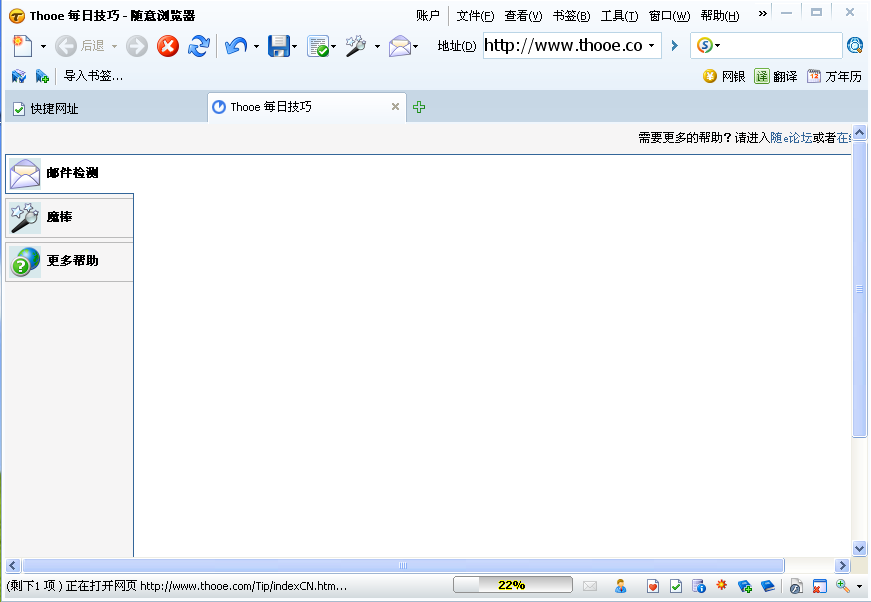
Task: Close the Thooe 每日技巧 tab
Action: tap(396, 106)
